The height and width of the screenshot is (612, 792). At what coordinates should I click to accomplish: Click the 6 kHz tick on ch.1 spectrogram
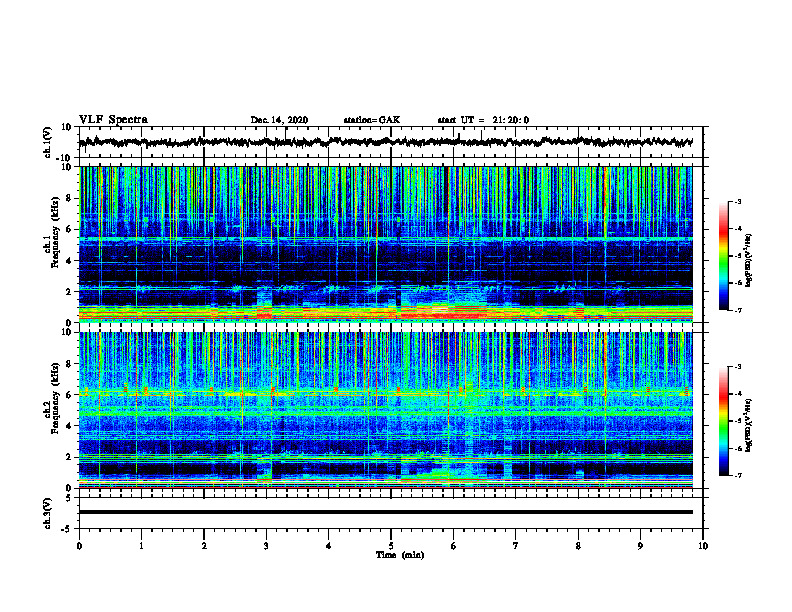tap(69, 229)
